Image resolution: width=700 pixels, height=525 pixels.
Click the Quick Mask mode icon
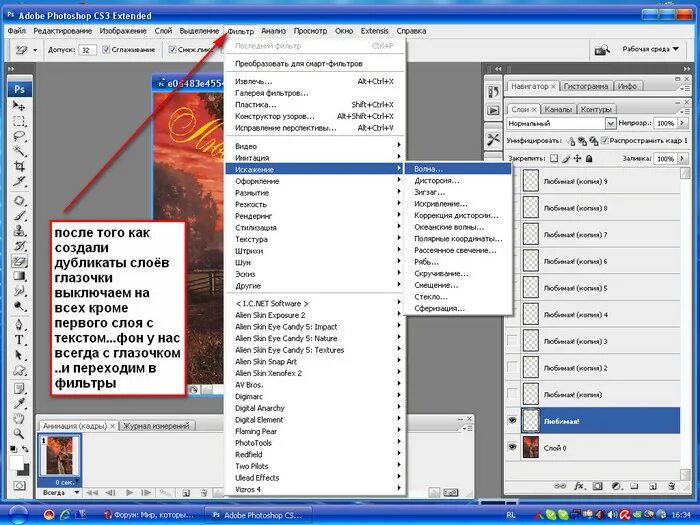click(19, 485)
